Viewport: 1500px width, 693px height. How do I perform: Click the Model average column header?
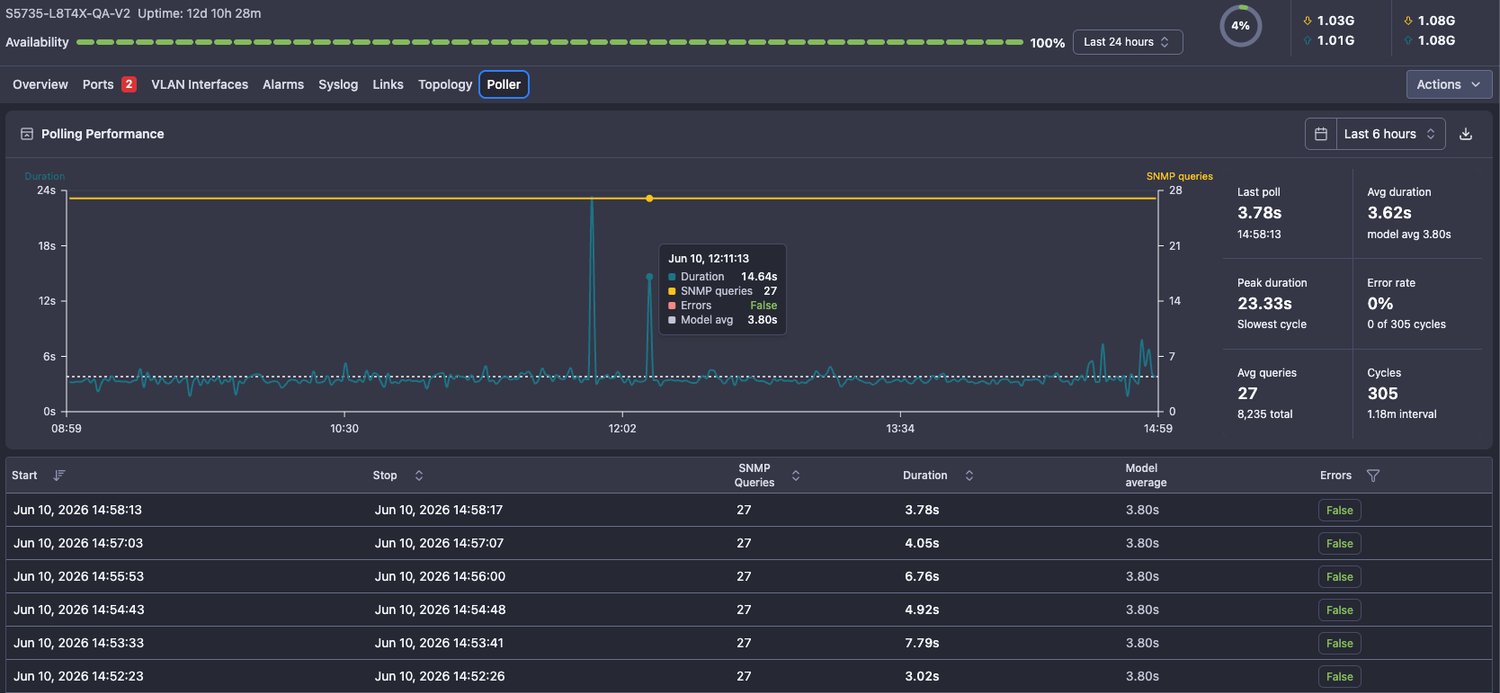(x=1146, y=475)
